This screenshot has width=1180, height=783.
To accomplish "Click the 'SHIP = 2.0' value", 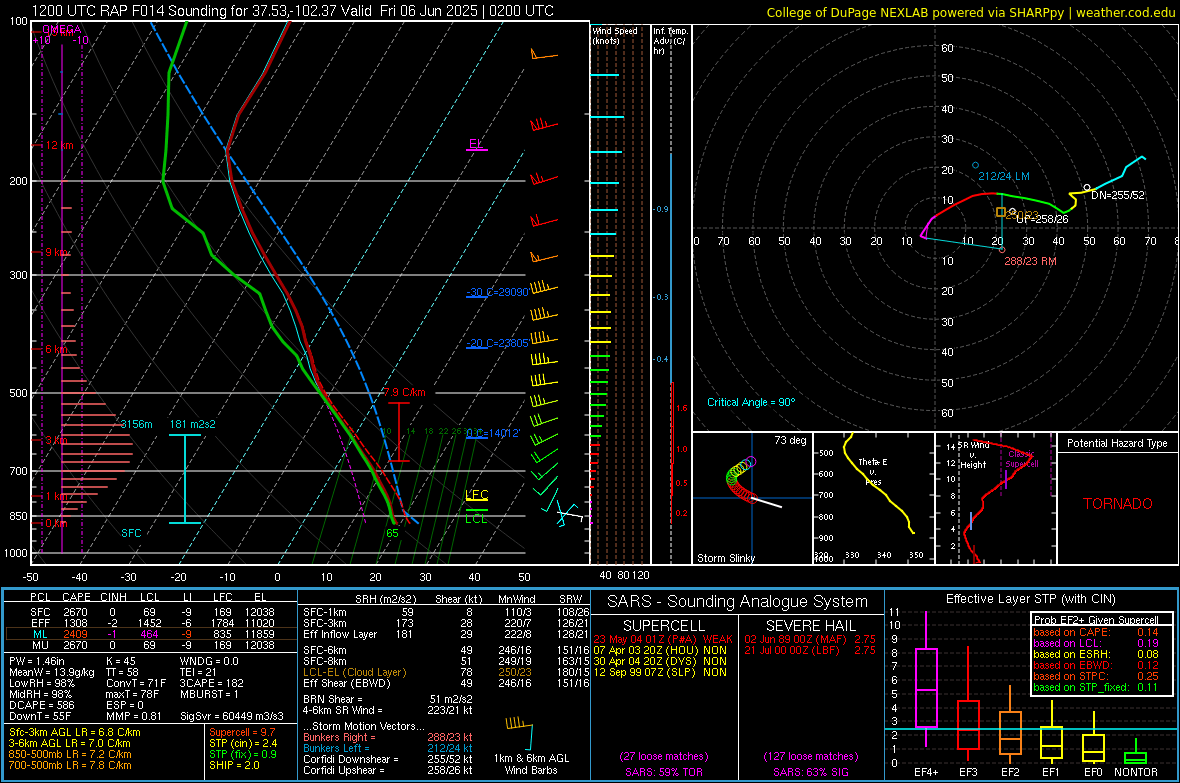I will pos(234,765).
